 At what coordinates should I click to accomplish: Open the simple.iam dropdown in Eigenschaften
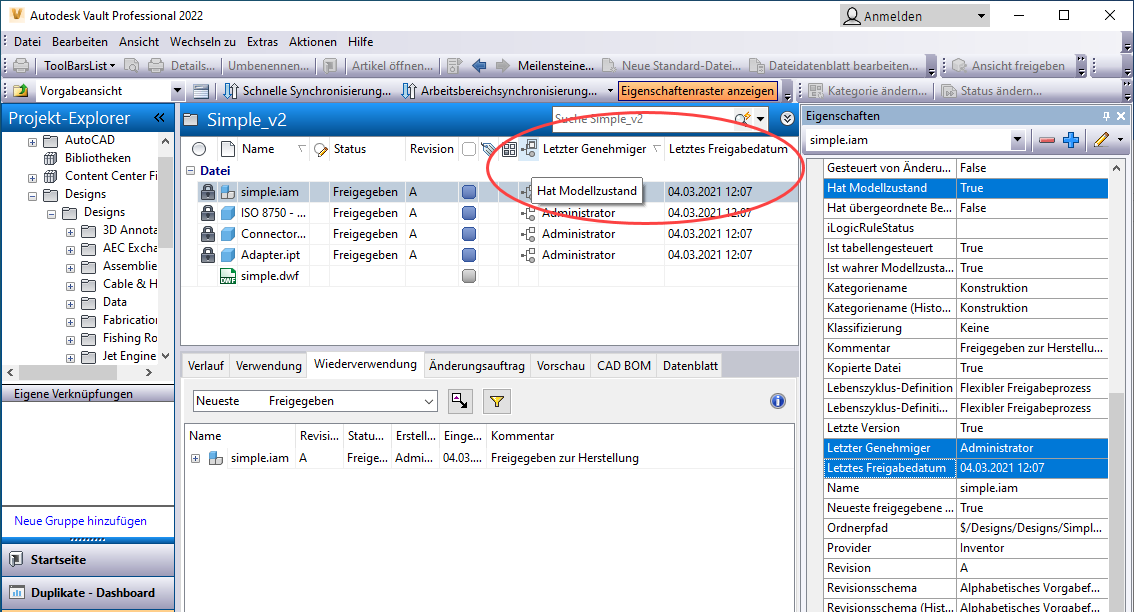click(1017, 140)
